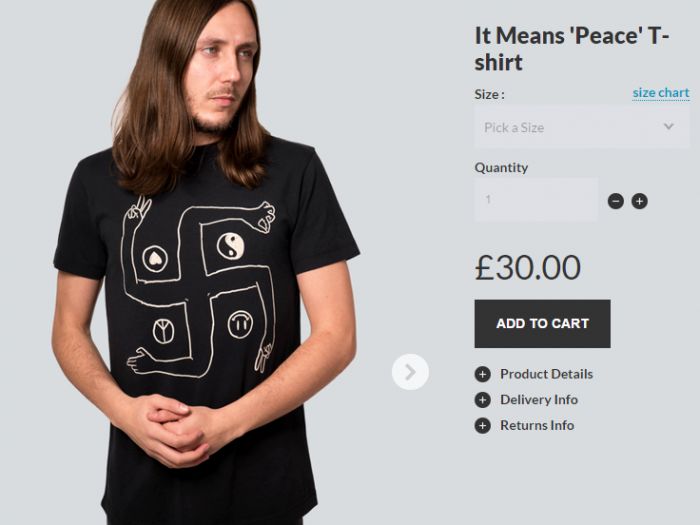700x525 pixels.
Task: Click the £30.00 price text
Action: pyautogui.click(x=527, y=267)
